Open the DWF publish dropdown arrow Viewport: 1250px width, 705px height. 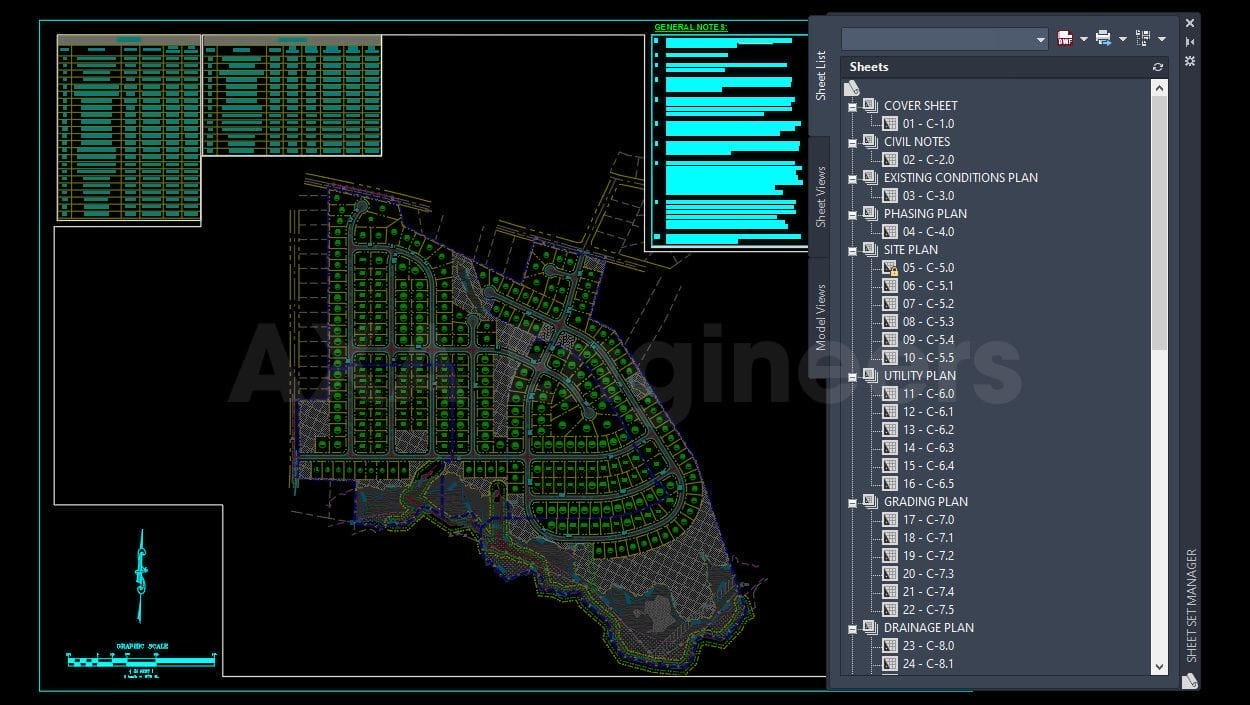click(1082, 38)
